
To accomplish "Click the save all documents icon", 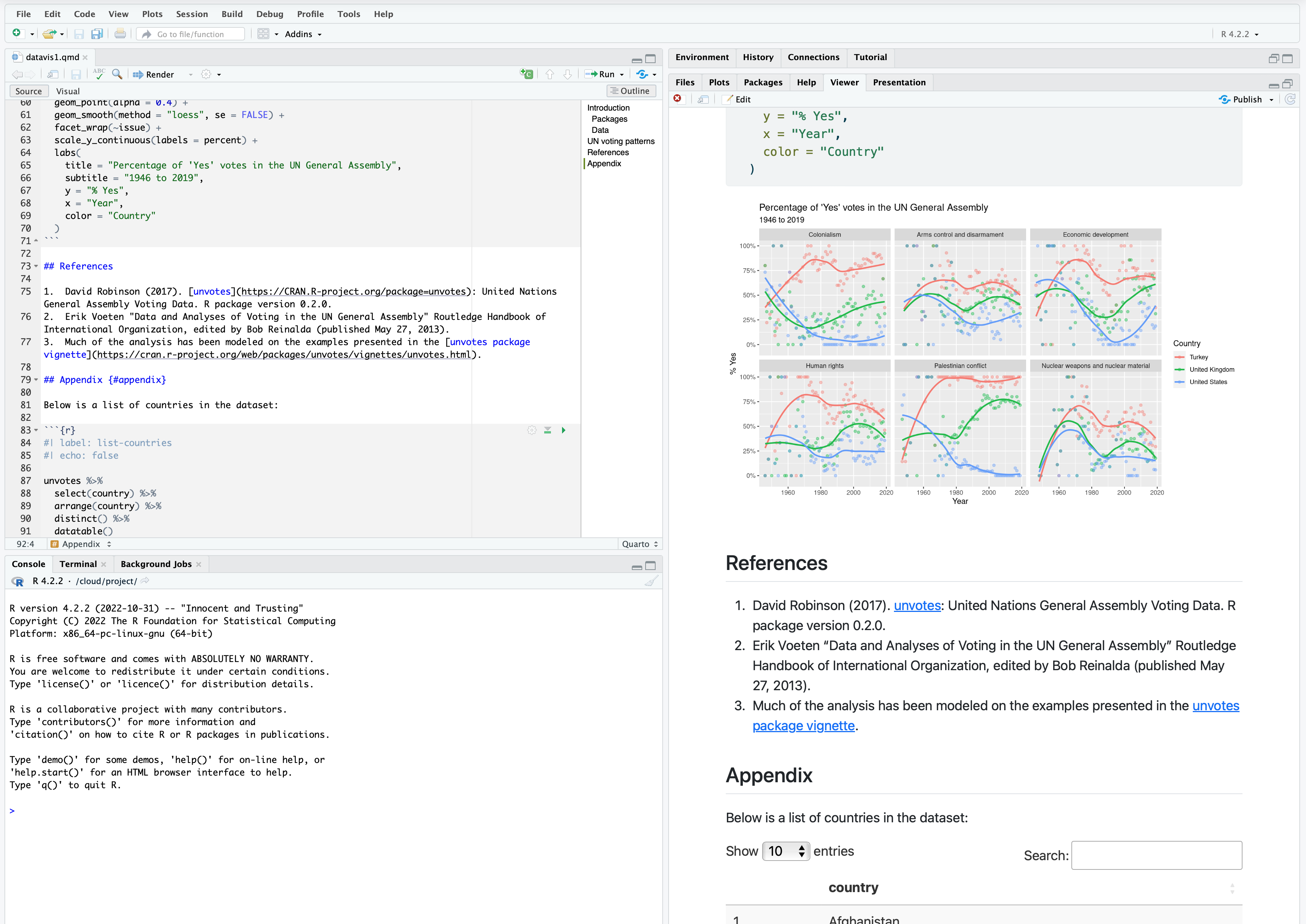I will click(x=97, y=34).
